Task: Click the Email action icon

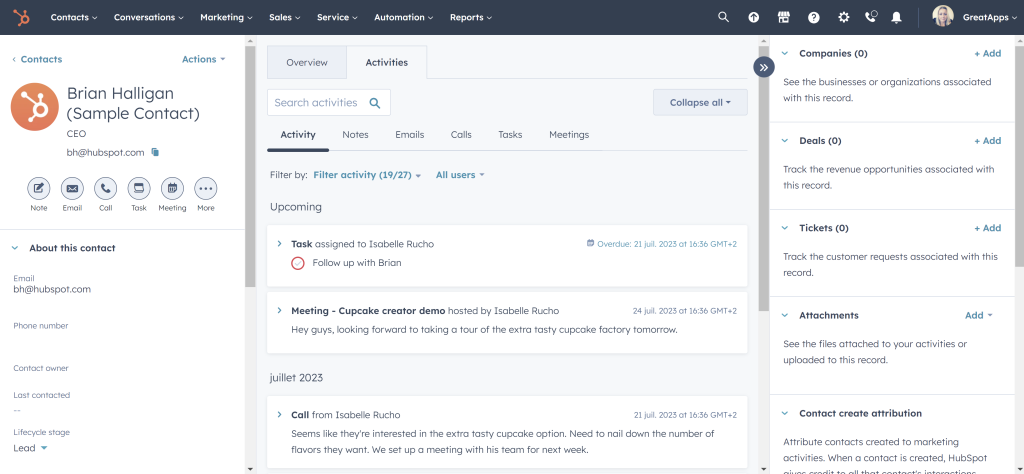Action: [72, 189]
